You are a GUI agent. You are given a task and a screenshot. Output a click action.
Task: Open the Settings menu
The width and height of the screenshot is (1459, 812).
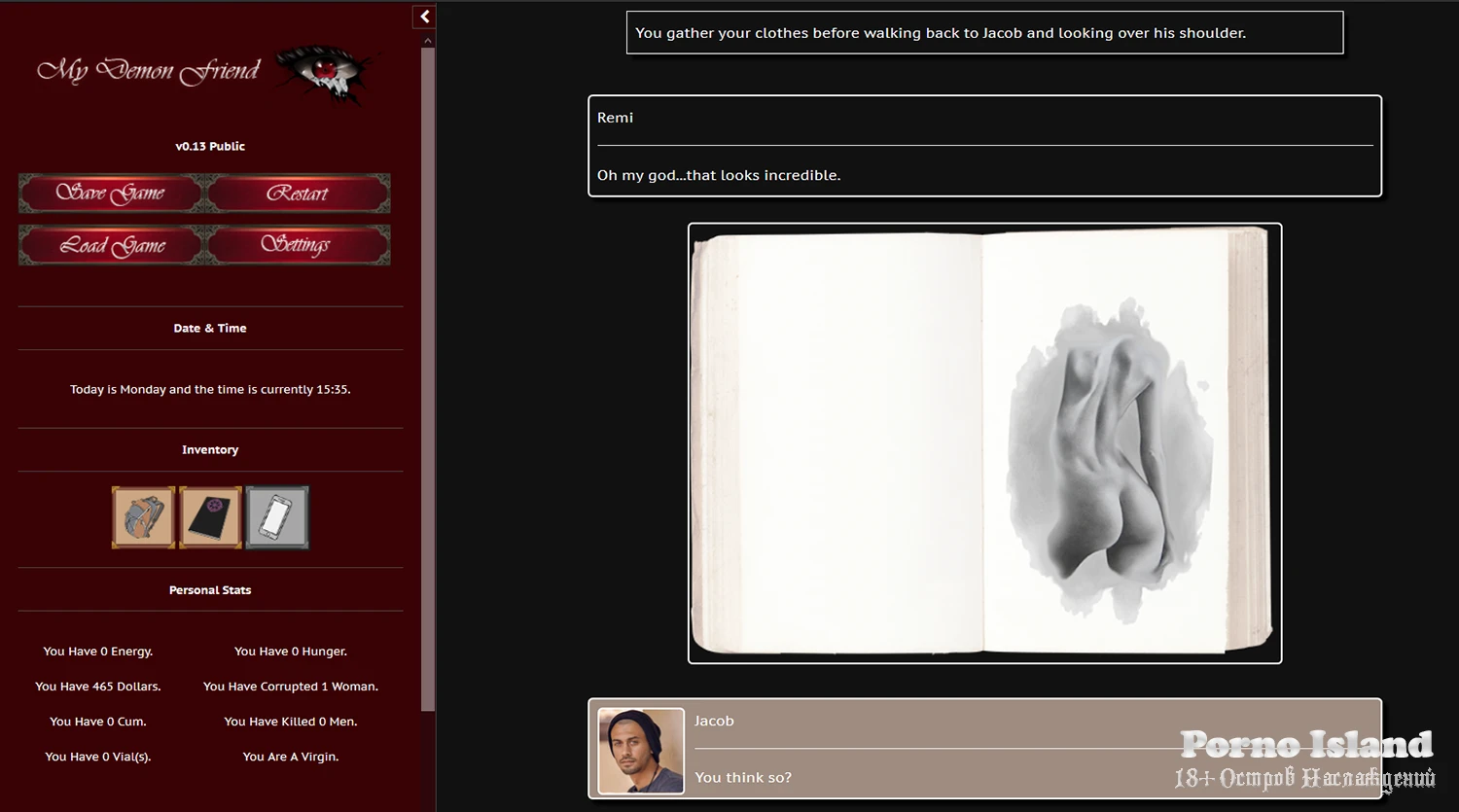pyautogui.click(x=297, y=245)
